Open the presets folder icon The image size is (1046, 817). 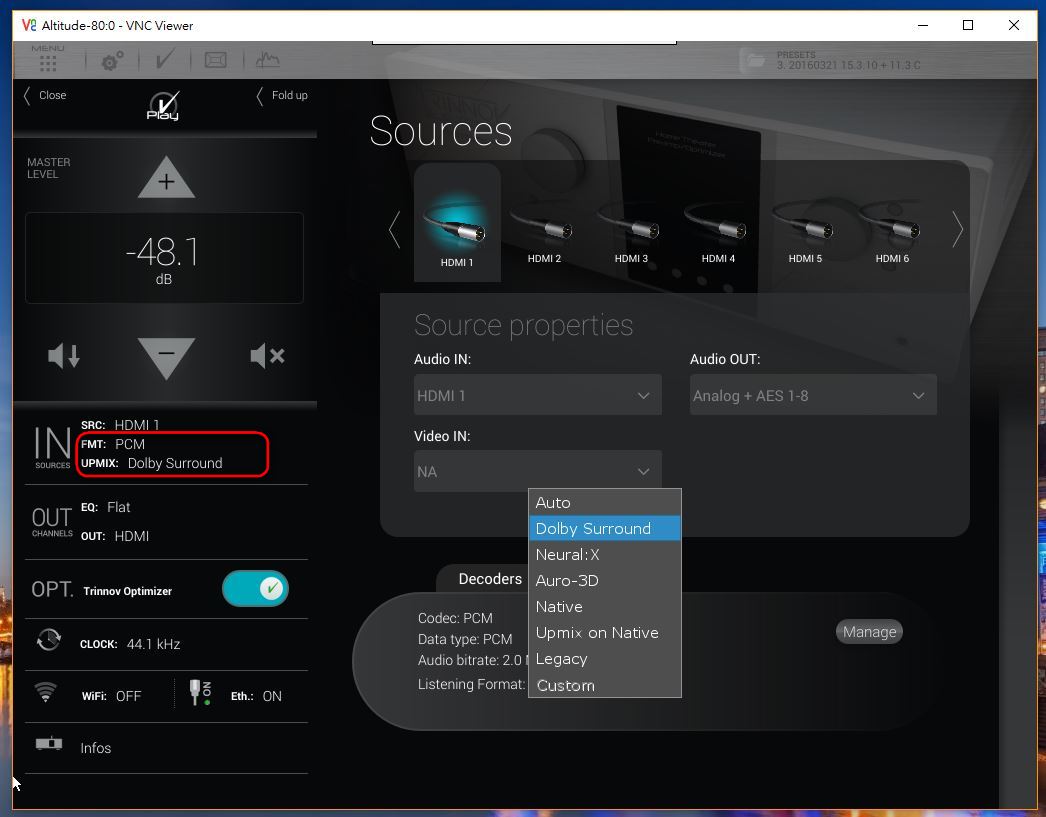click(x=754, y=60)
